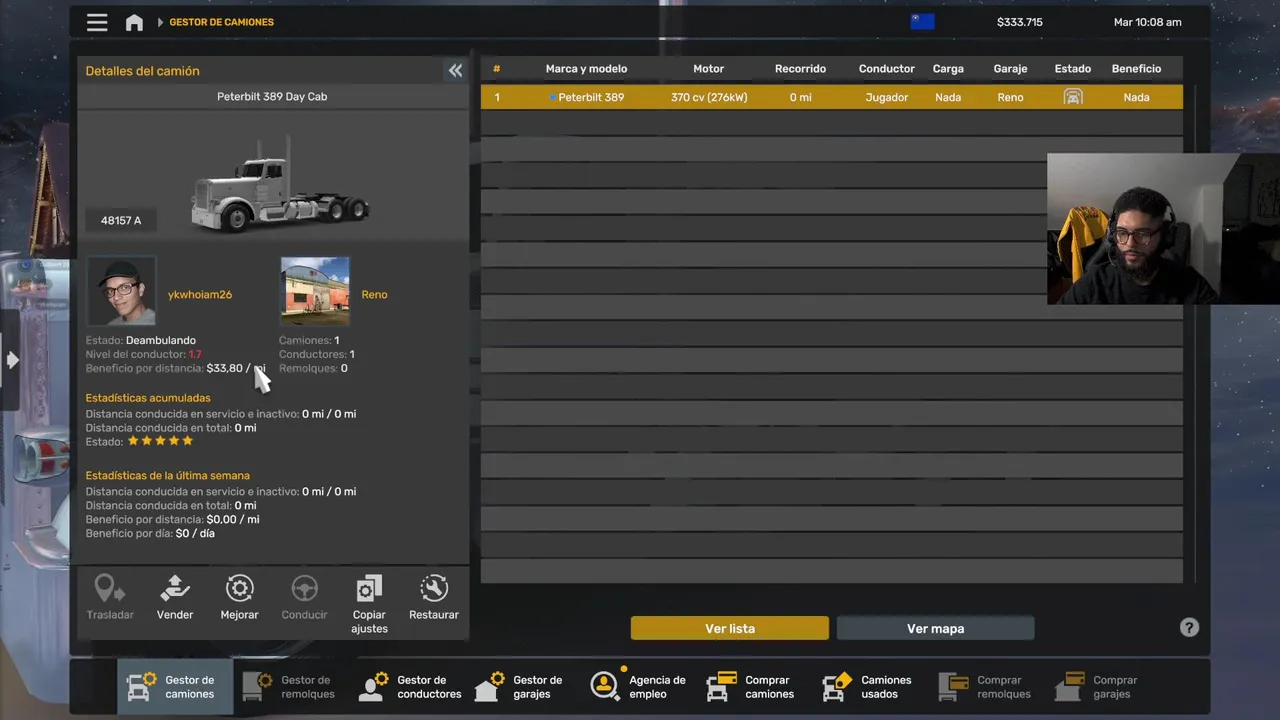Open Gestor de camiones tab
The width and height of the screenshot is (1280, 720).
pyautogui.click(x=175, y=687)
